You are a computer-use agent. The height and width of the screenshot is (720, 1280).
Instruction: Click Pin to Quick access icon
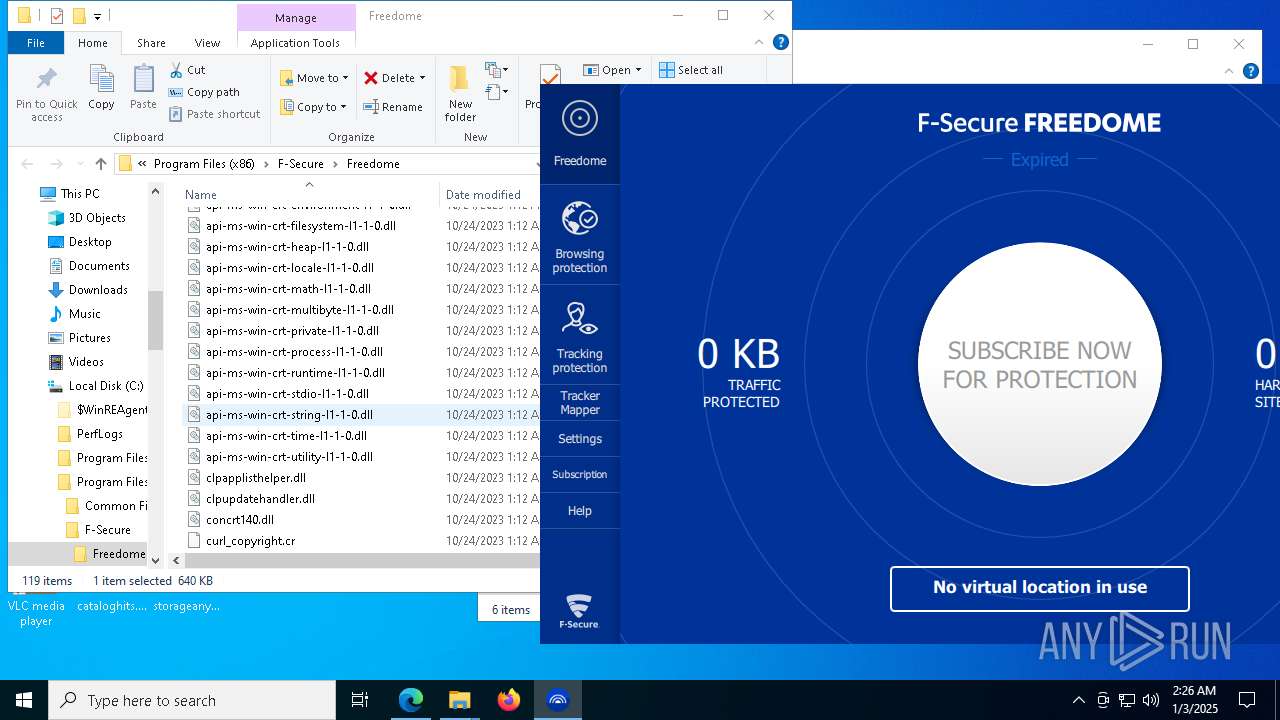[47, 94]
